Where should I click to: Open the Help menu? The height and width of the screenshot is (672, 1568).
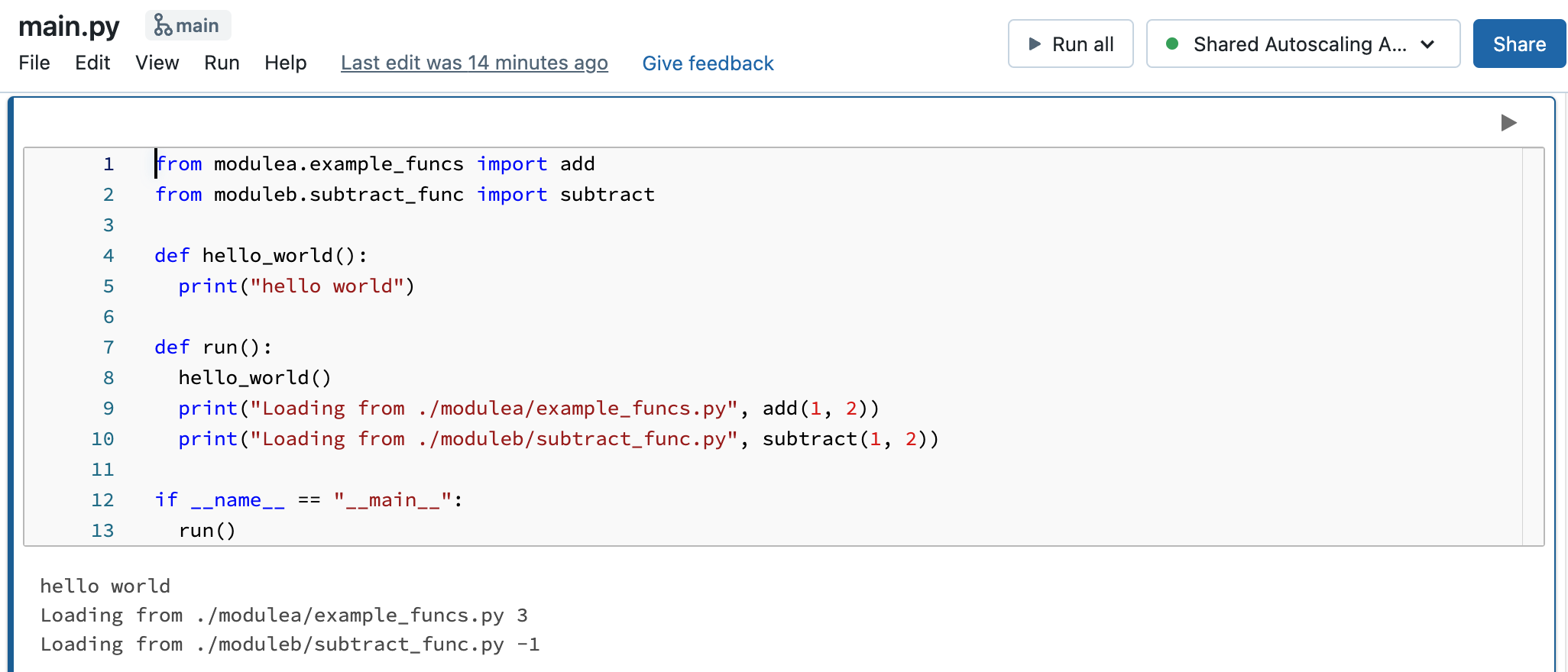click(286, 63)
